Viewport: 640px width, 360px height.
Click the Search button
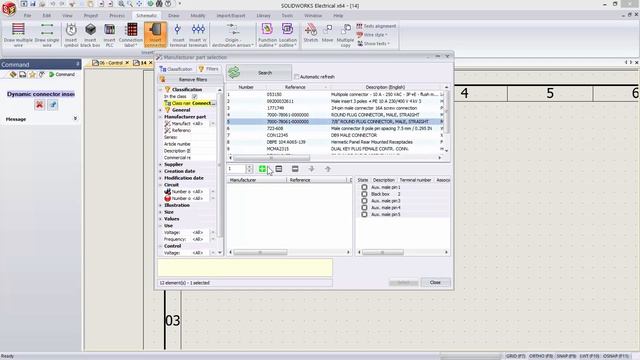coord(259,73)
